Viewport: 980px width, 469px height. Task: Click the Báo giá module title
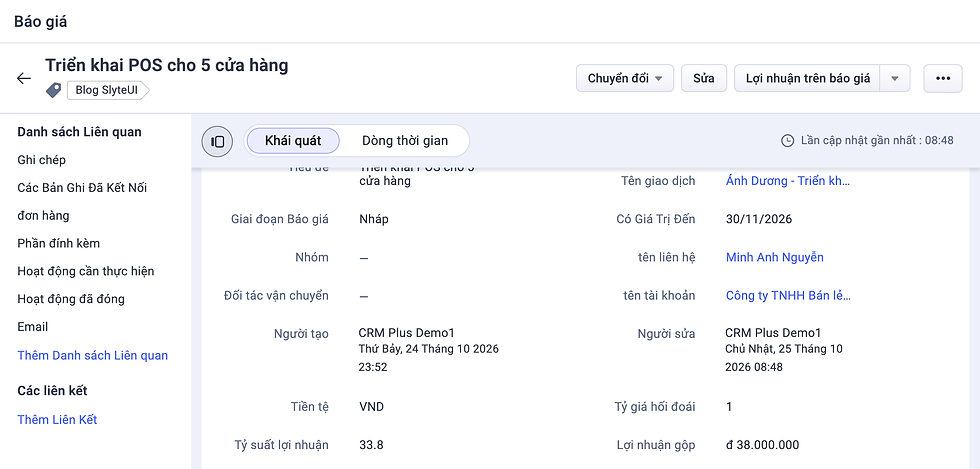[x=41, y=21]
